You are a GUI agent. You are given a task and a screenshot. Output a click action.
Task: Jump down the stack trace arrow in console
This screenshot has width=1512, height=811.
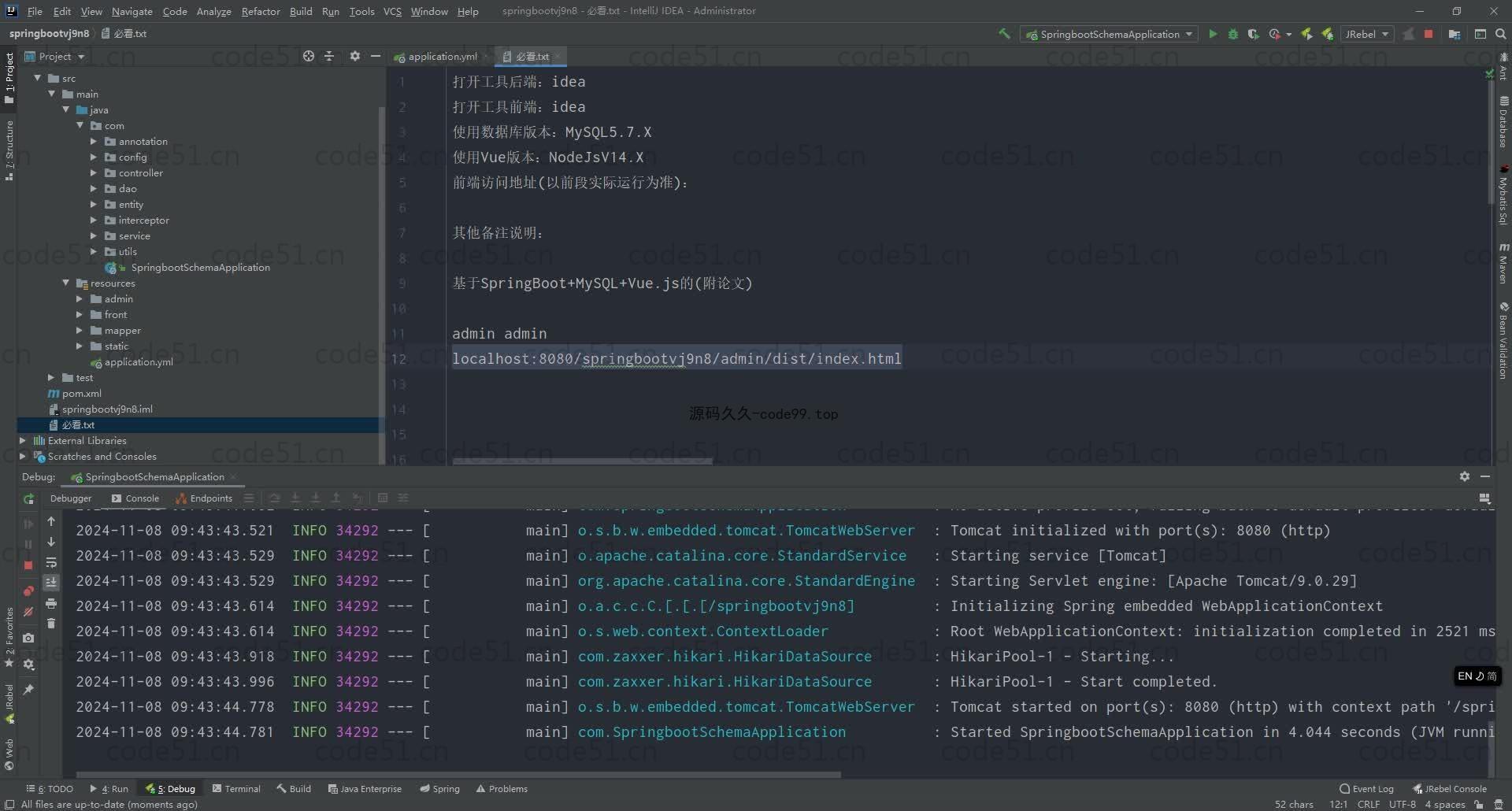[x=51, y=542]
